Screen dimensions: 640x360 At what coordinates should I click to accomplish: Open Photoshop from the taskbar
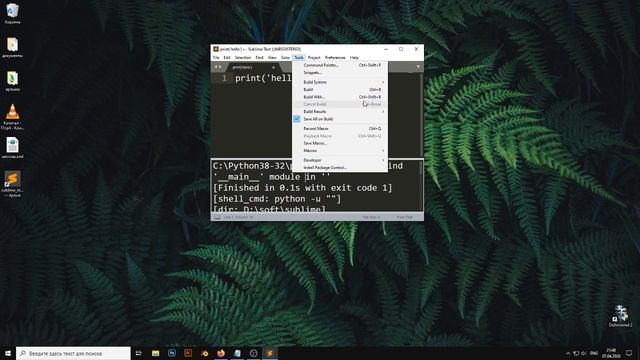tap(172, 353)
